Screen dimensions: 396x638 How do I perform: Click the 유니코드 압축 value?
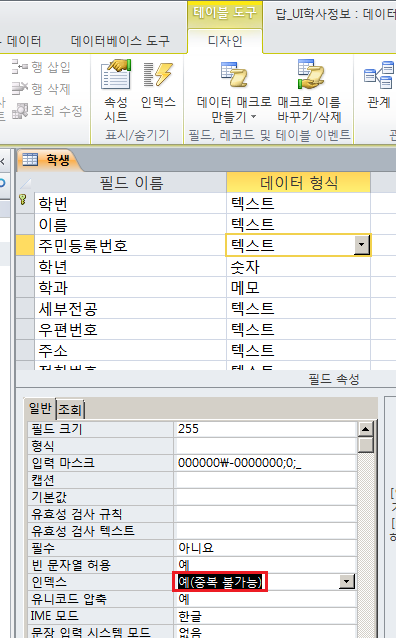click(x=265, y=599)
